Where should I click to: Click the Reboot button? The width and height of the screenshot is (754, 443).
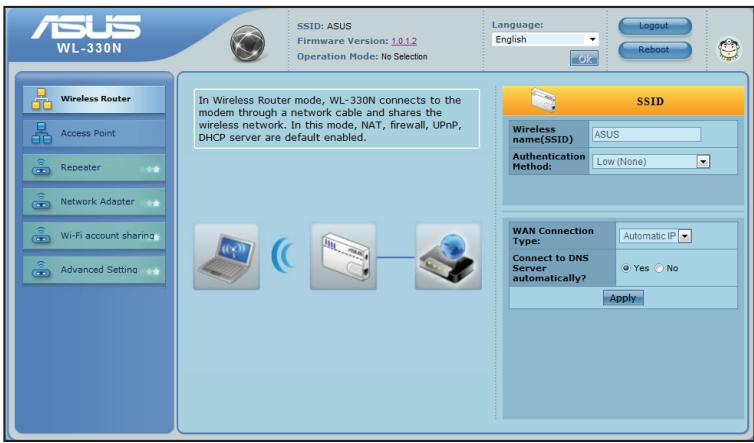tap(655, 50)
